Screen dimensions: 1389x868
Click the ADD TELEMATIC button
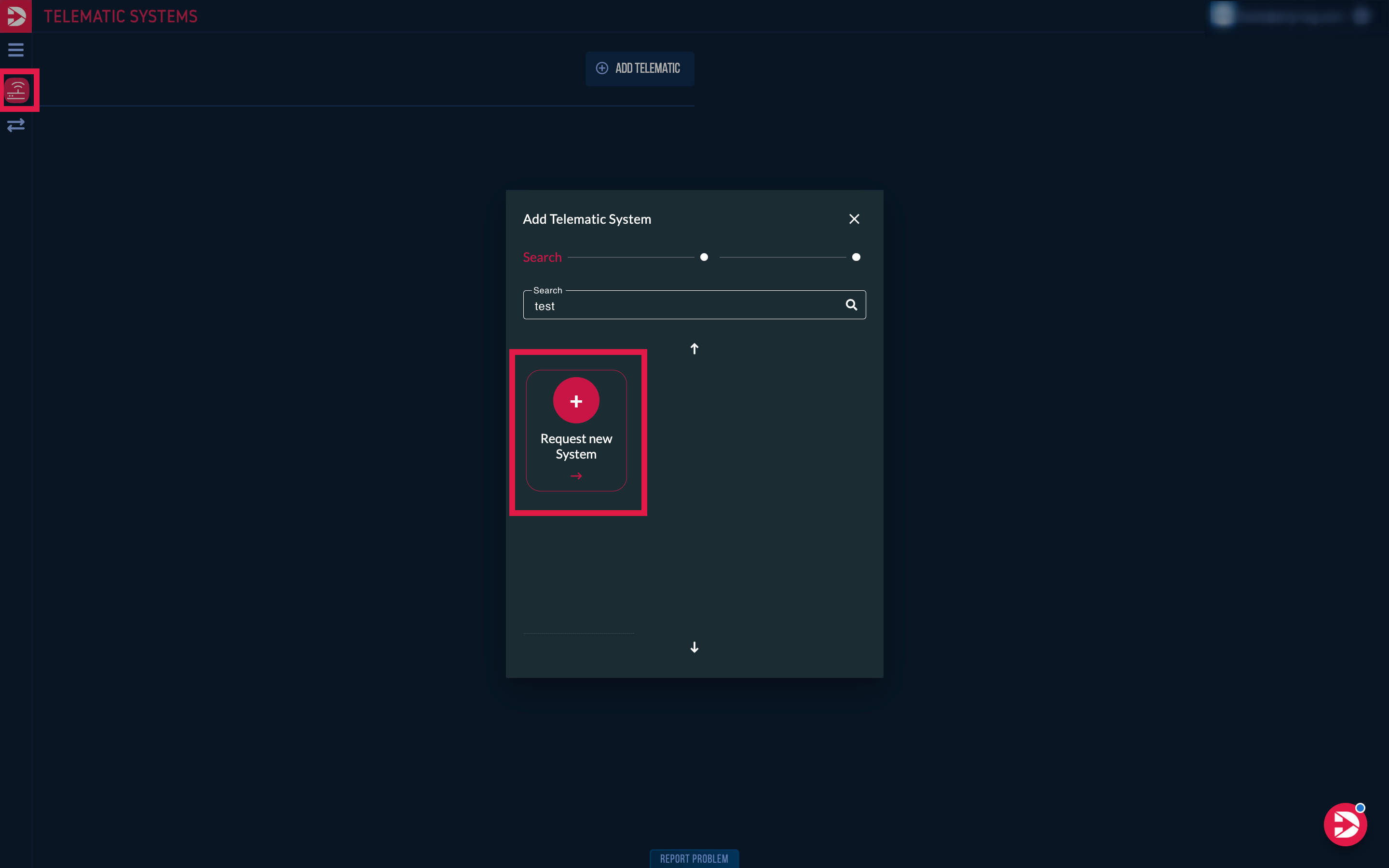pos(640,68)
